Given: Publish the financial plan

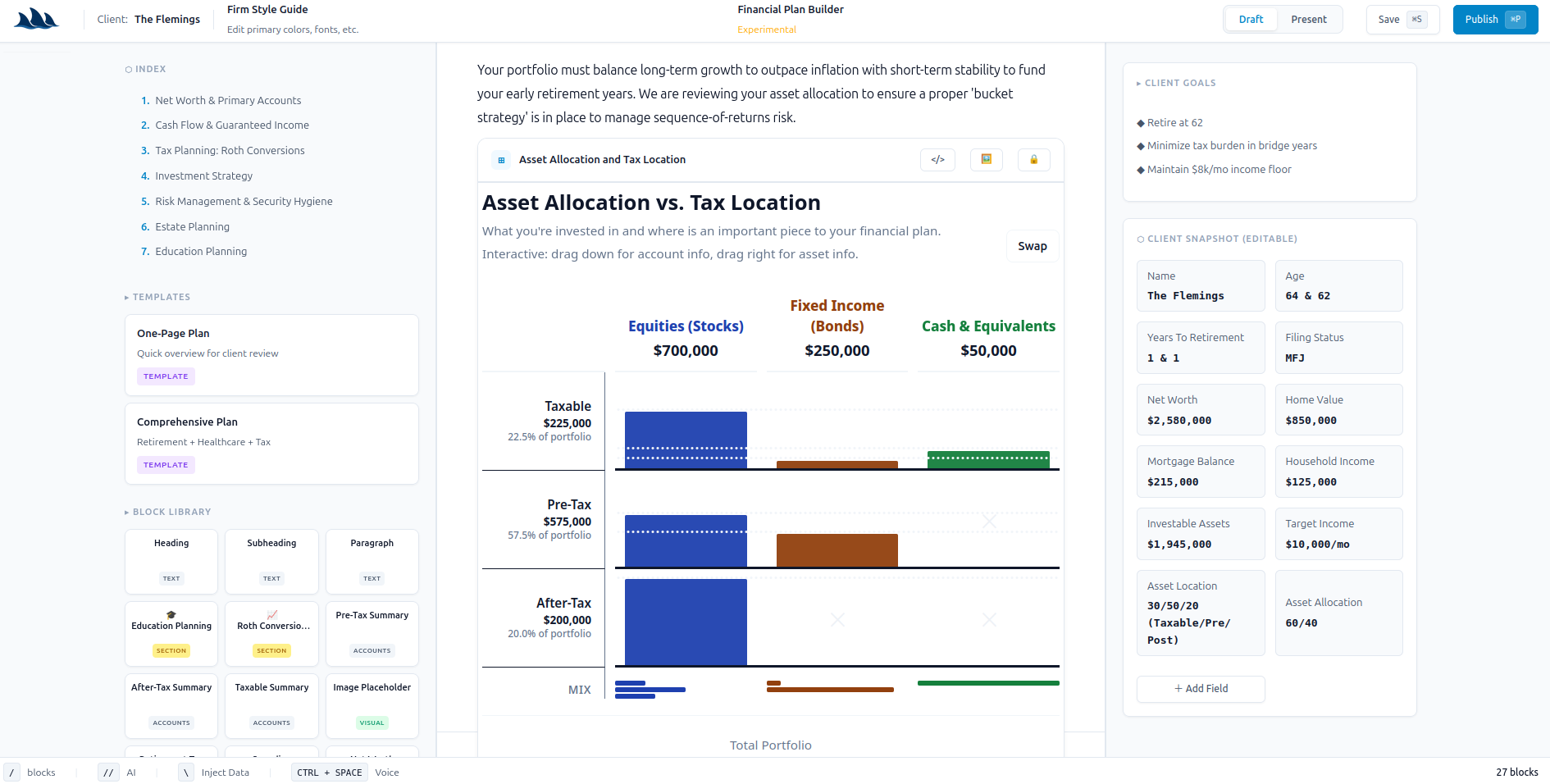Looking at the screenshot, I should click(x=1495, y=20).
